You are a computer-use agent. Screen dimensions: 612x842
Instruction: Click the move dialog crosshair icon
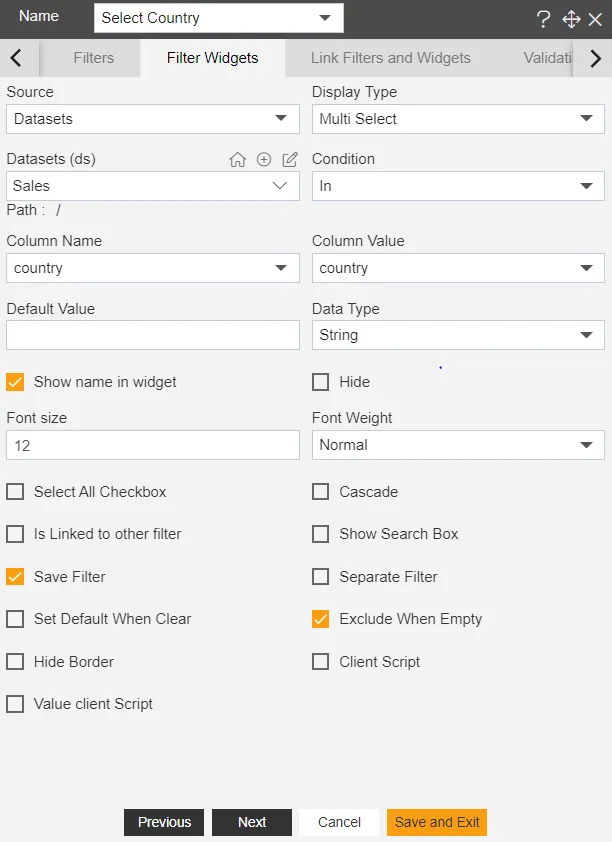point(571,19)
